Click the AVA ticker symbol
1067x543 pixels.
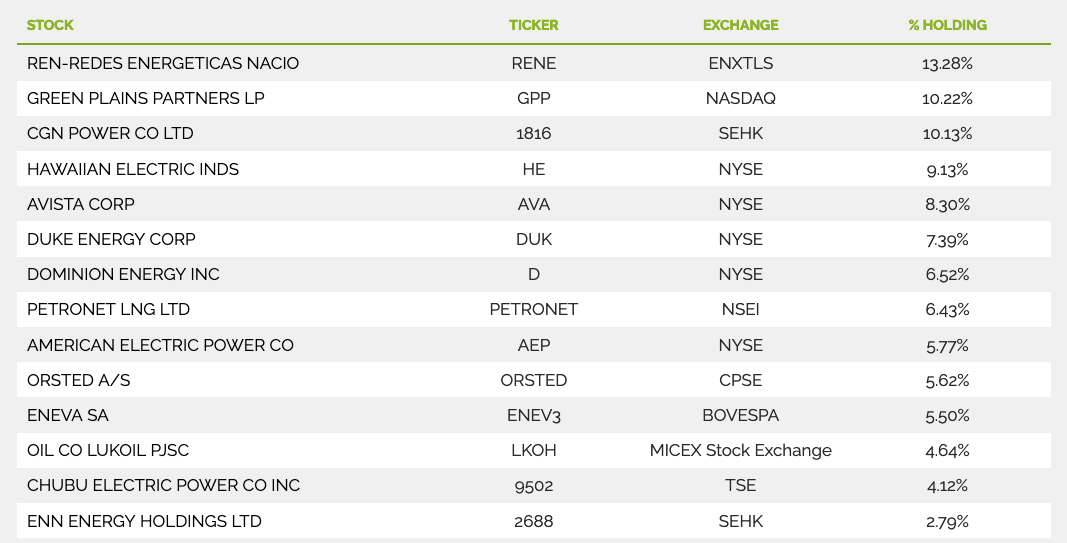(x=534, y=204)
